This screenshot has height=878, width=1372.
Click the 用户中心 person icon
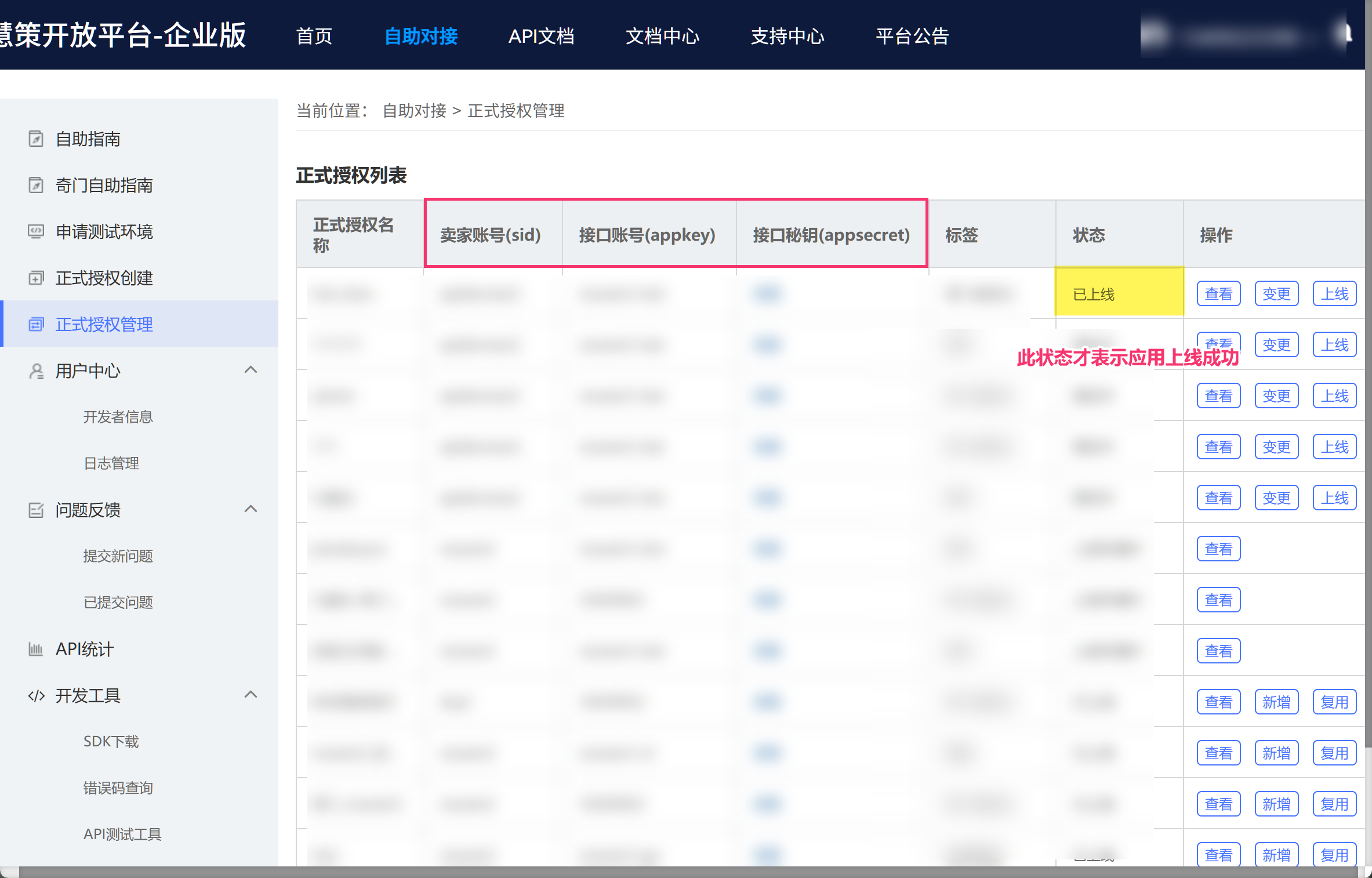tap(36, 371)
